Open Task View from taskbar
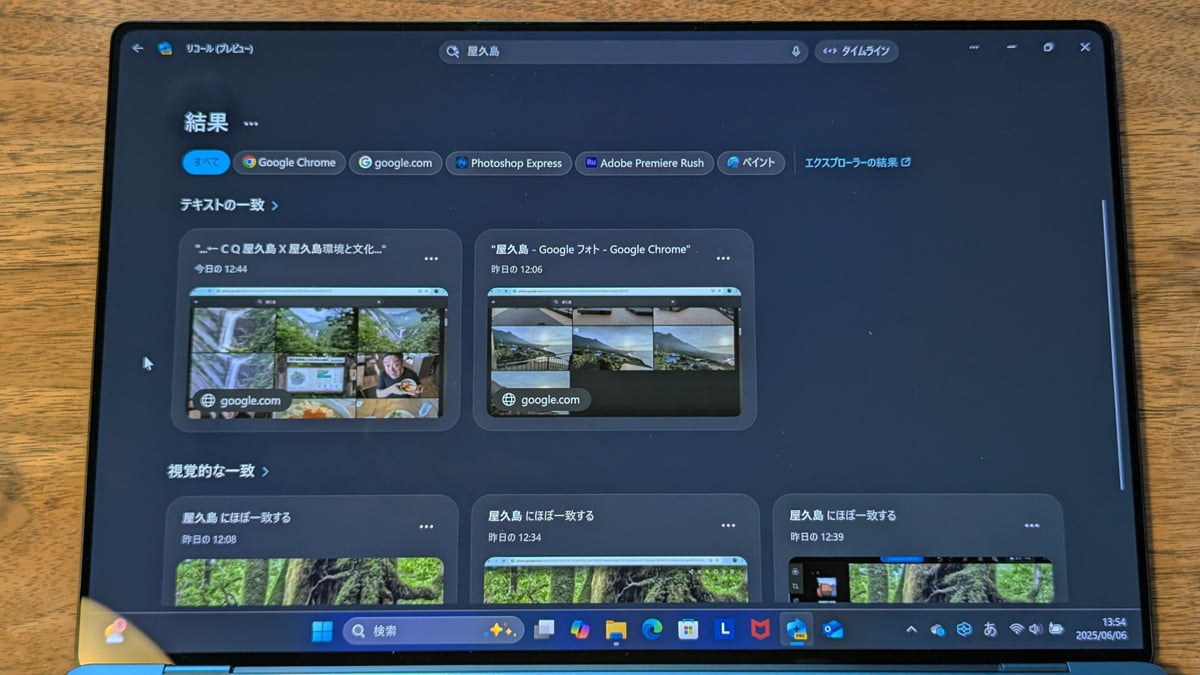 coord(544,630)
